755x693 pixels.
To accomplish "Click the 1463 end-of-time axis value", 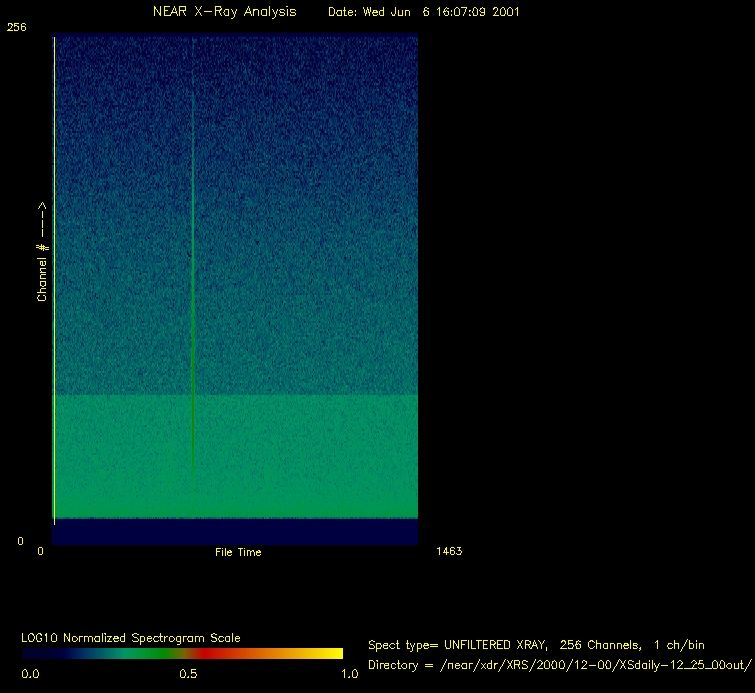I will coord(449,551).
